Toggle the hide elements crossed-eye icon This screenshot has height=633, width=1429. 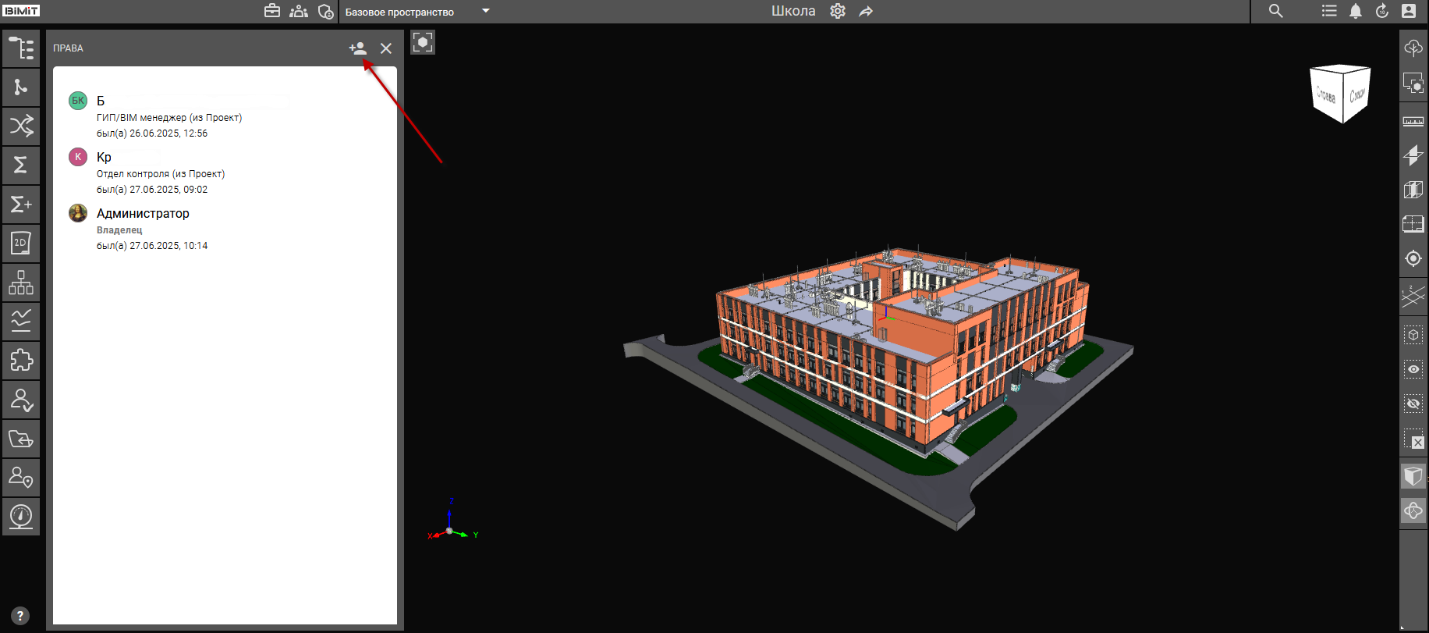[1413, 404]
